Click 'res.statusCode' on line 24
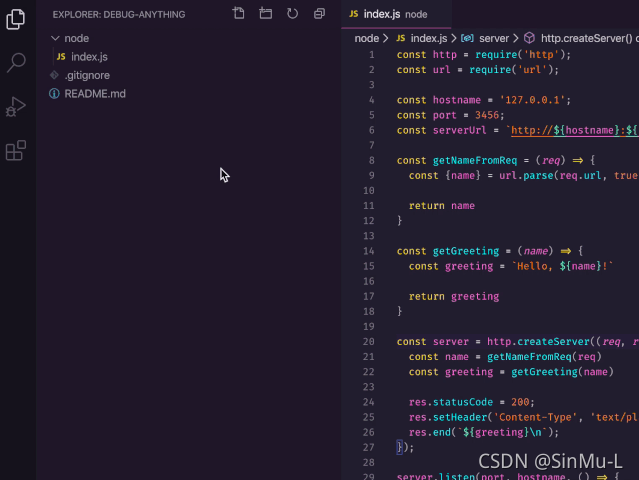The height and width of the screenshot is (480, 639). pos(451,402)
